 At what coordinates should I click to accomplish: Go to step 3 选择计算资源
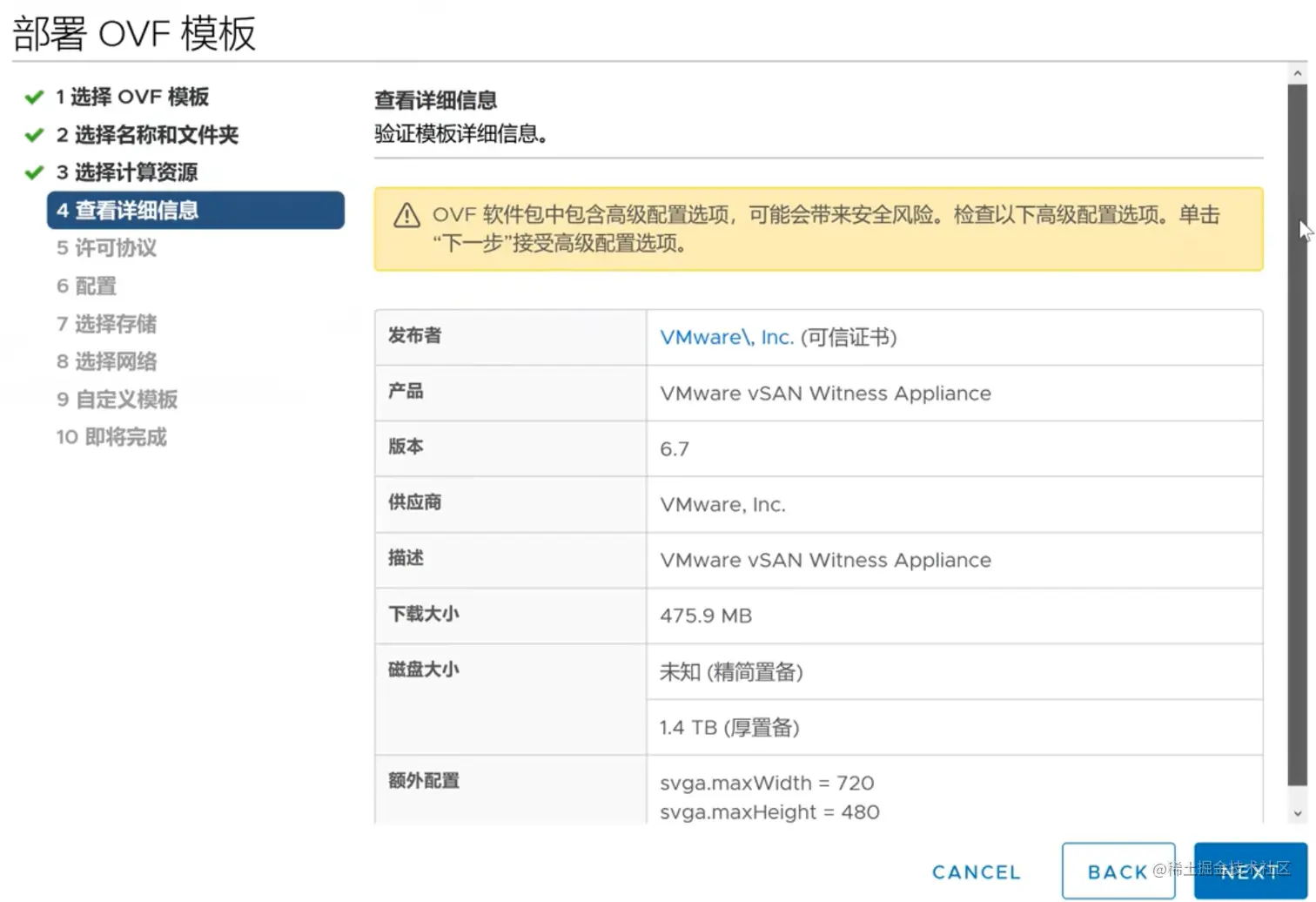tap(127, 172)
